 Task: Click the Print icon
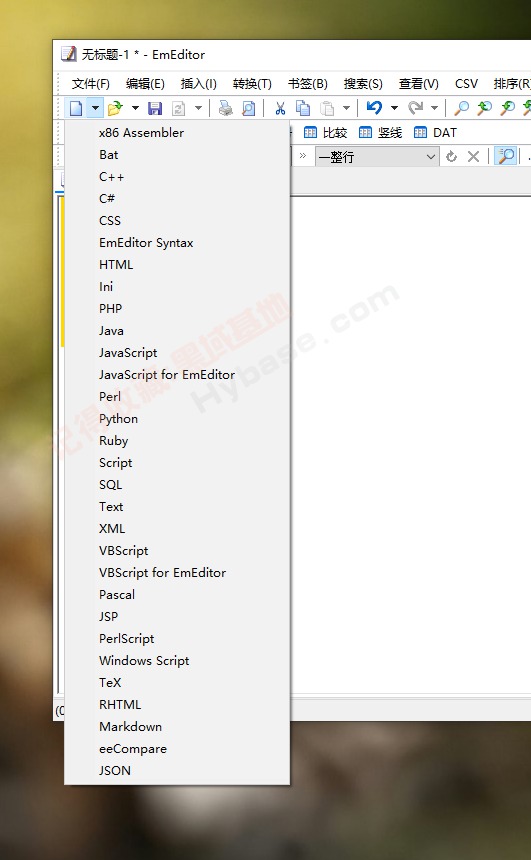[225, 108]
